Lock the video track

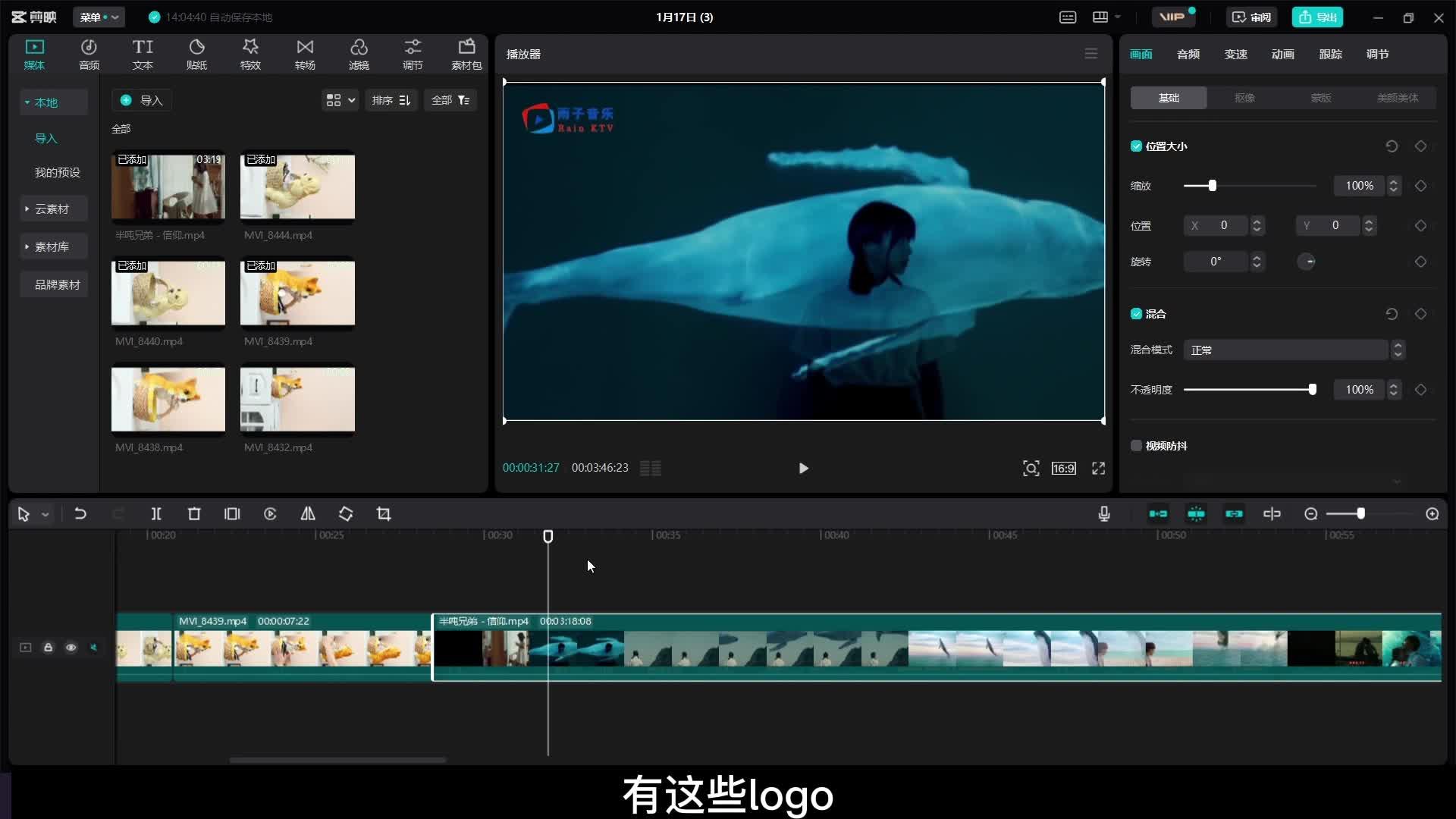[49, 648]
